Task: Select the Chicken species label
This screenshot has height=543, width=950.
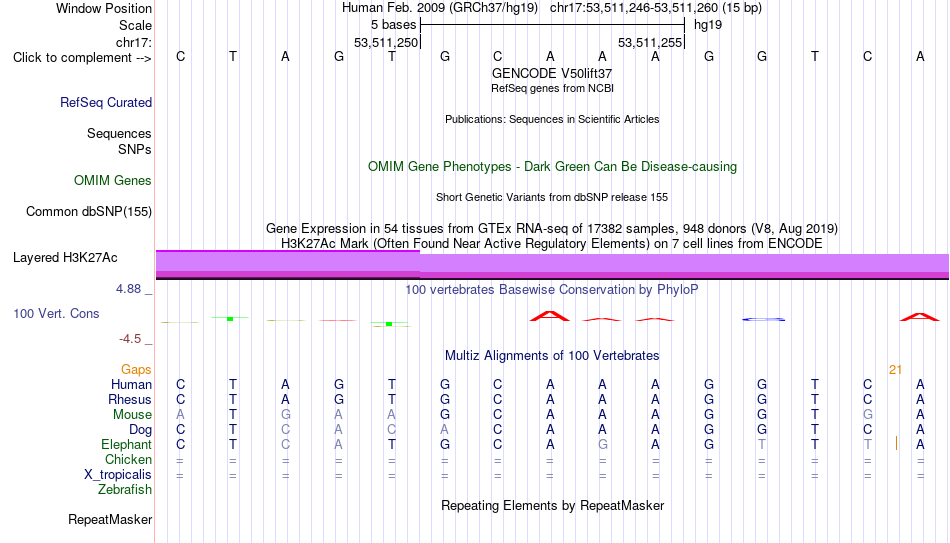Action: pyautogui.click(x=128, y=459)
